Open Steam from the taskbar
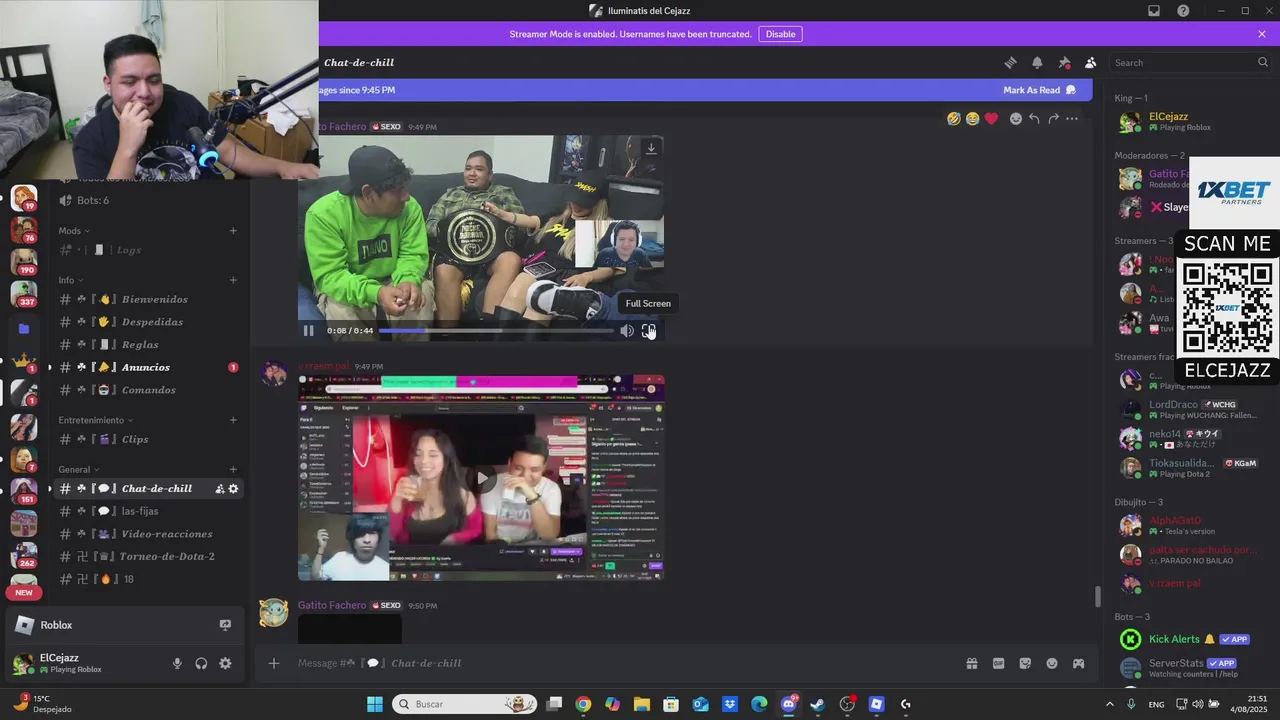This screenshot has width=1280, height=720. tap(818, 704)
